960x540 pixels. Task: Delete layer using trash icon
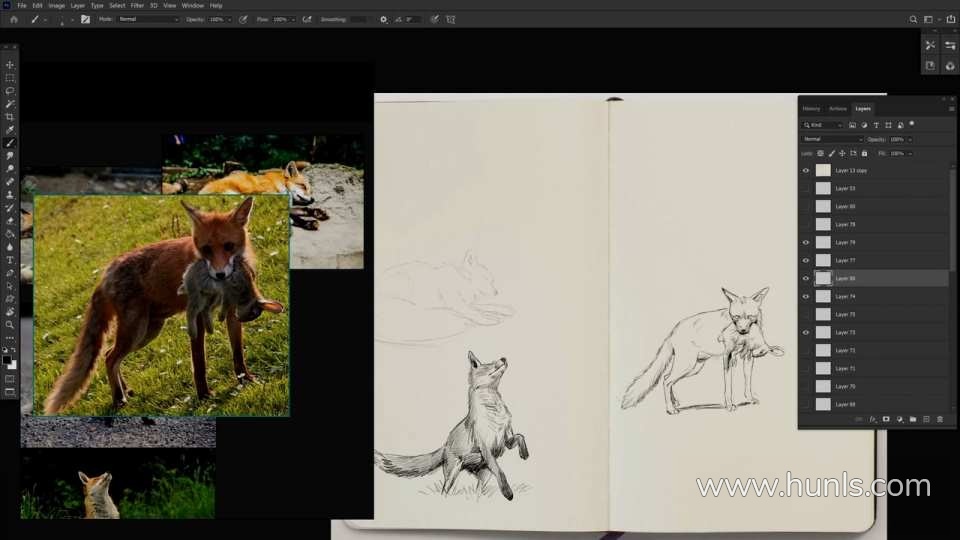pyautogui.click(x=939, y=419)
